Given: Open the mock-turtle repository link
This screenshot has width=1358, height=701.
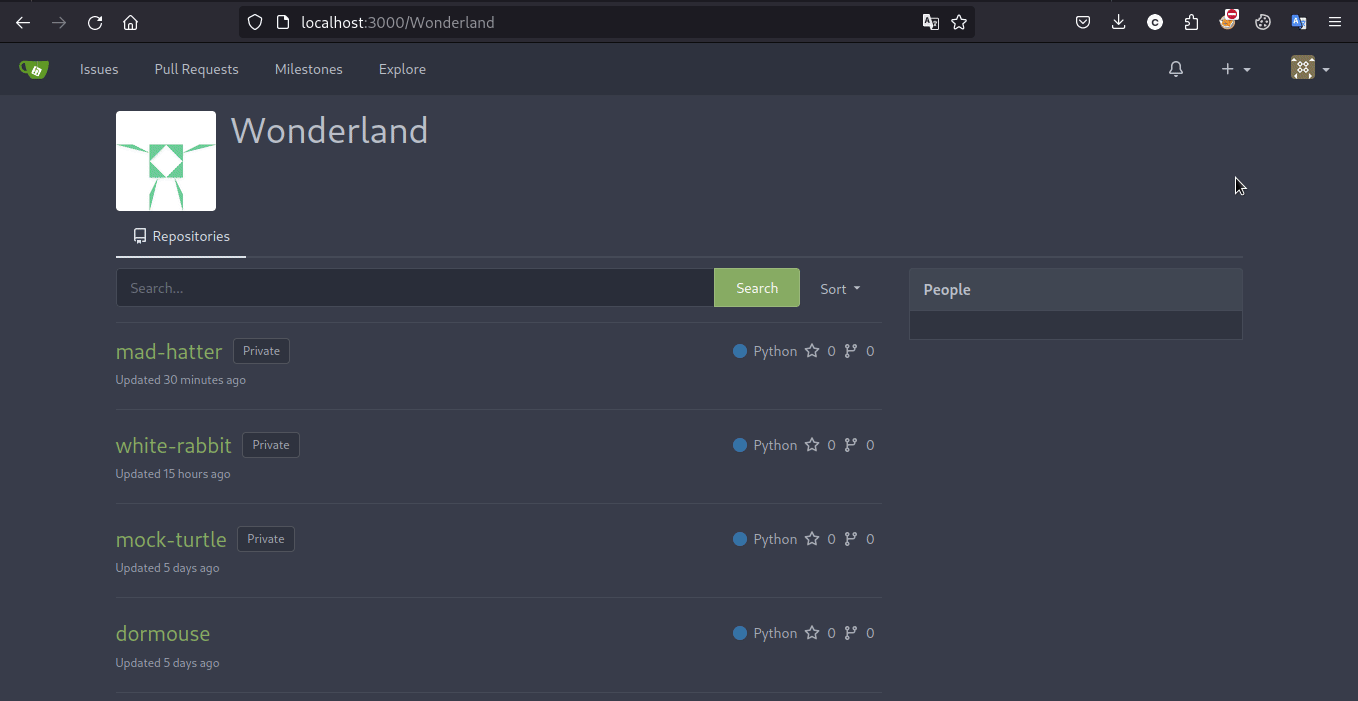Looking at the screenshot, I should (171, 539).
